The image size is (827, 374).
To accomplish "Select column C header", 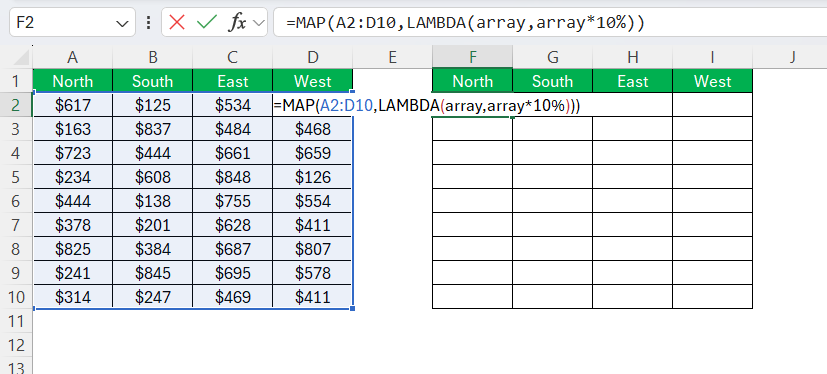I will (x=233, y=57).
